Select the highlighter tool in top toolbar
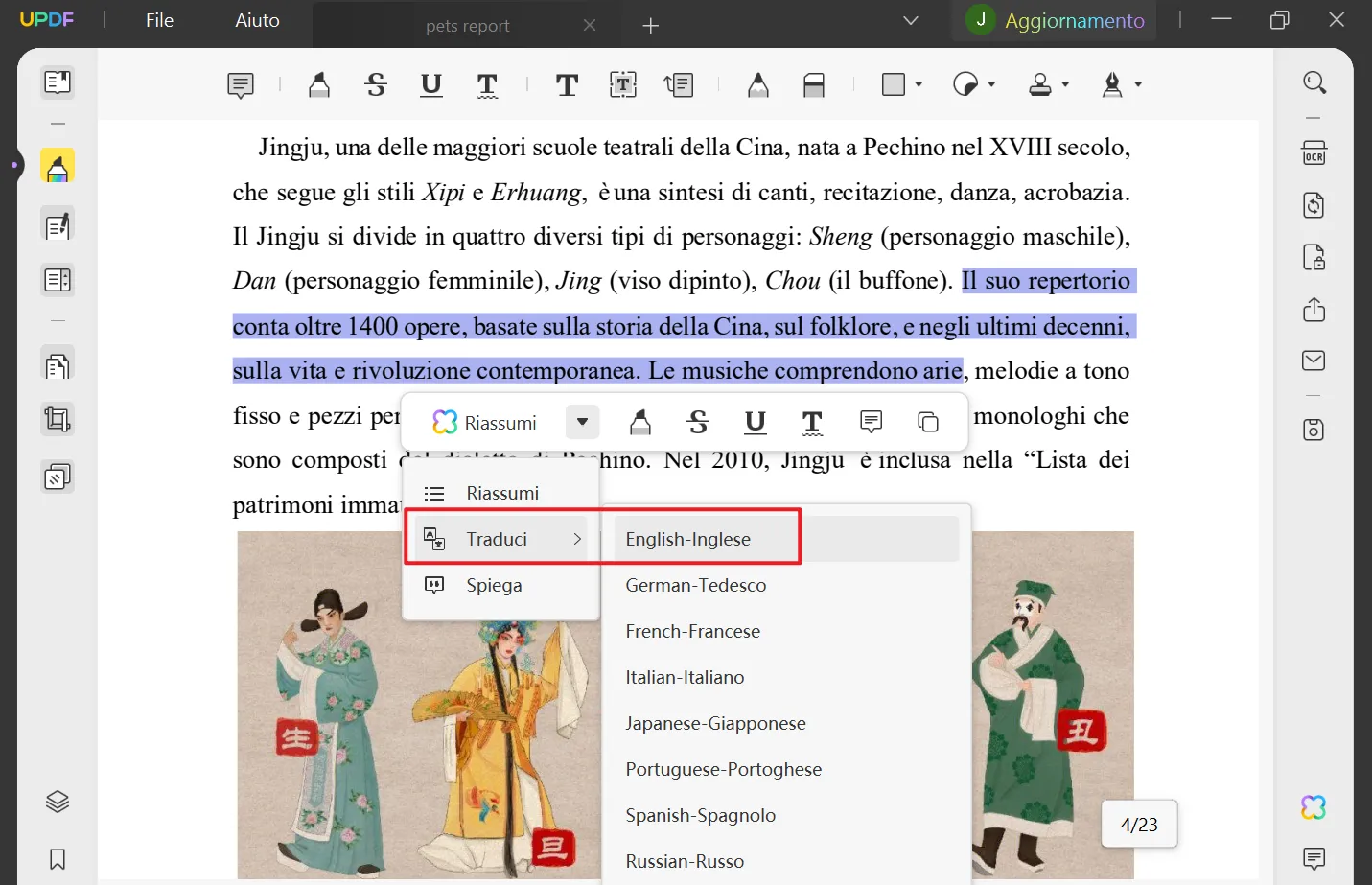This screenshot has height=885, width=1372. click(319, 85)
